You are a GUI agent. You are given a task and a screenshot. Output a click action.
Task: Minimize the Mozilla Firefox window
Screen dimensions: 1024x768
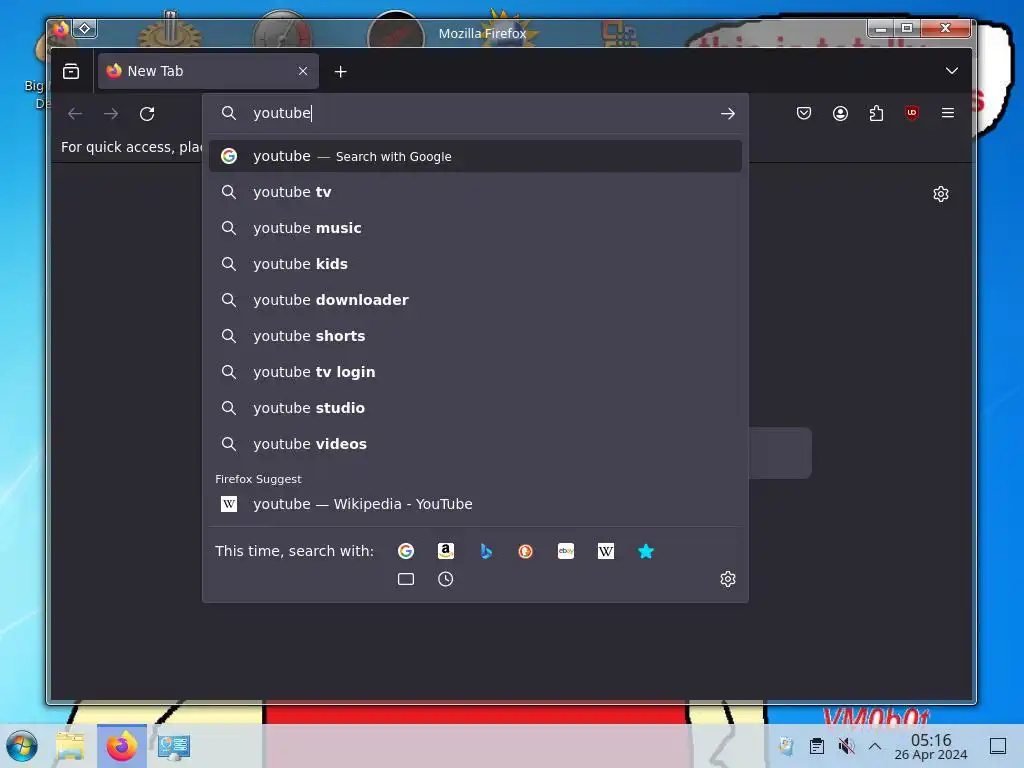[880, 28]
